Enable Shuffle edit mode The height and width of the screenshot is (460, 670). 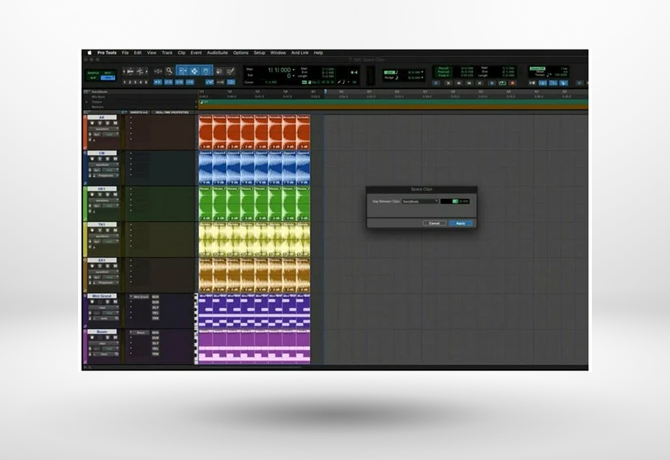[x=93, y=72]
